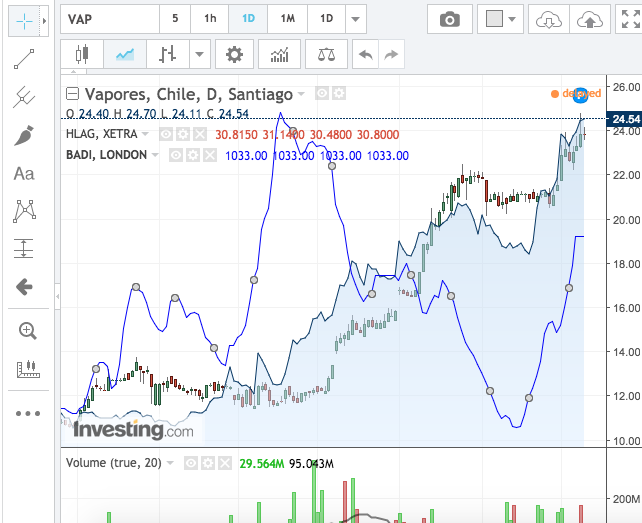Remove the Volume indicator
This screenshot has width=642, height=523.
point(225,463)
